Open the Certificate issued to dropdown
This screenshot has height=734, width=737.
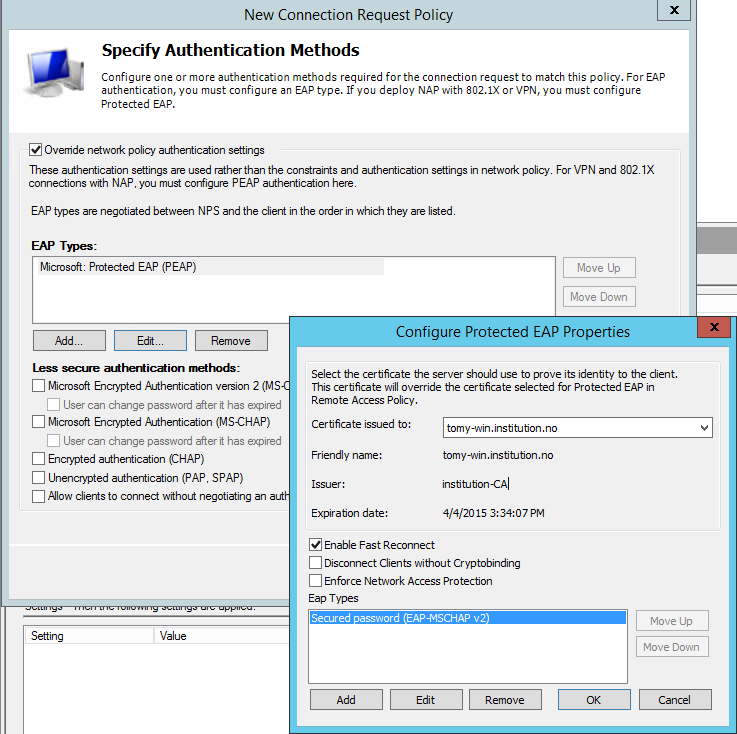pyautogui.click(x=577, y=428)
